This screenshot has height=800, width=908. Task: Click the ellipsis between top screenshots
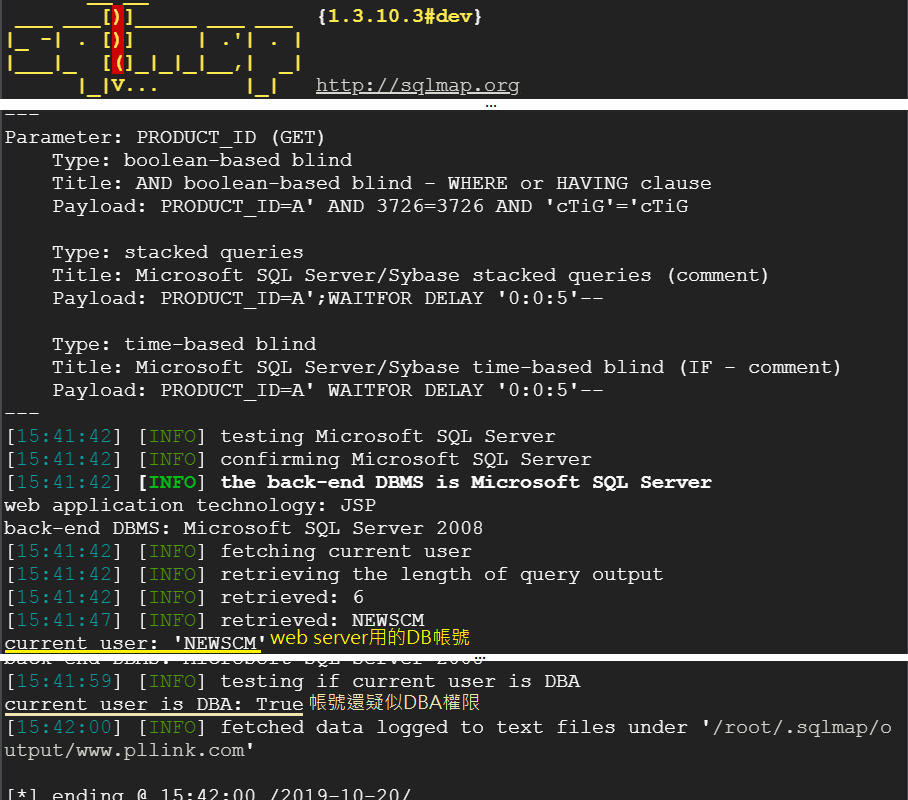pyautogui.click(x=491, y=106)
